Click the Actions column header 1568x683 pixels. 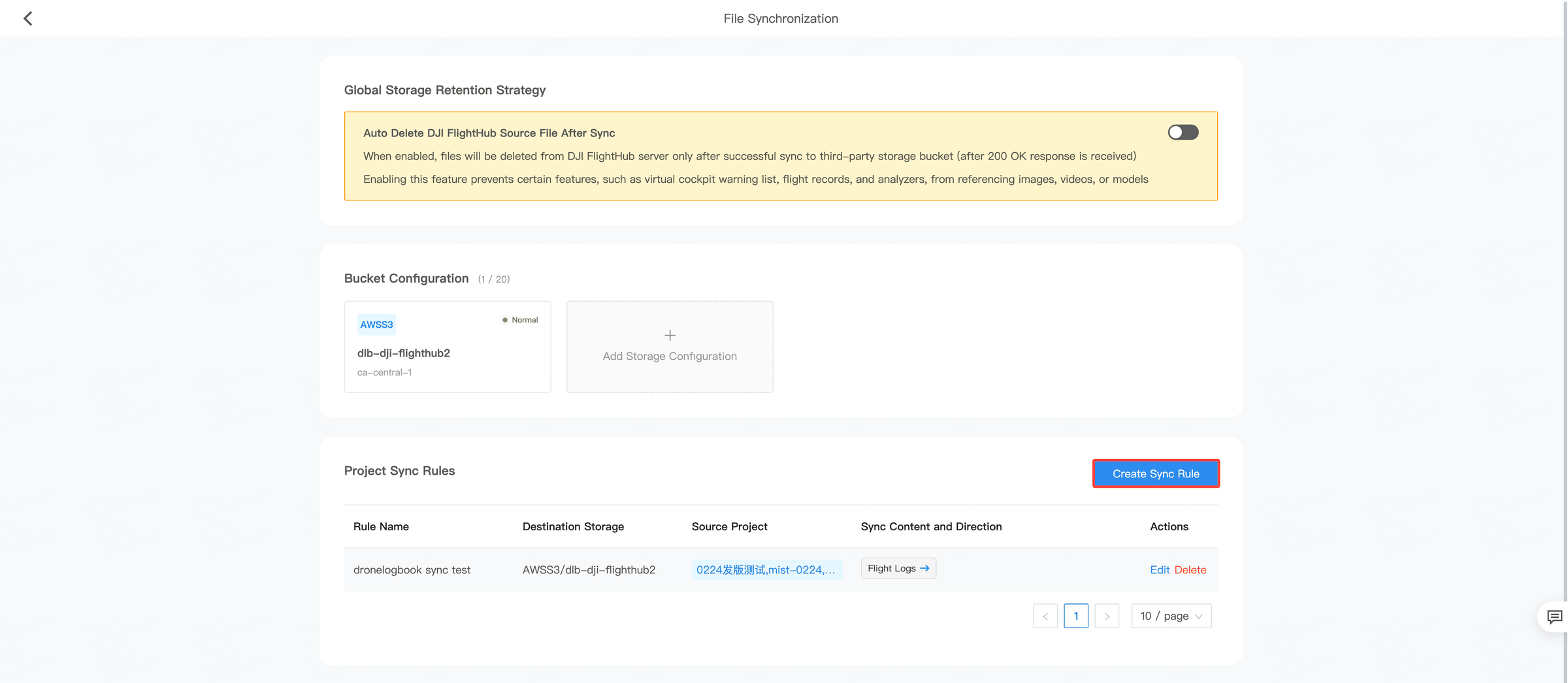pyautogui.click(x=1169, y=526)
